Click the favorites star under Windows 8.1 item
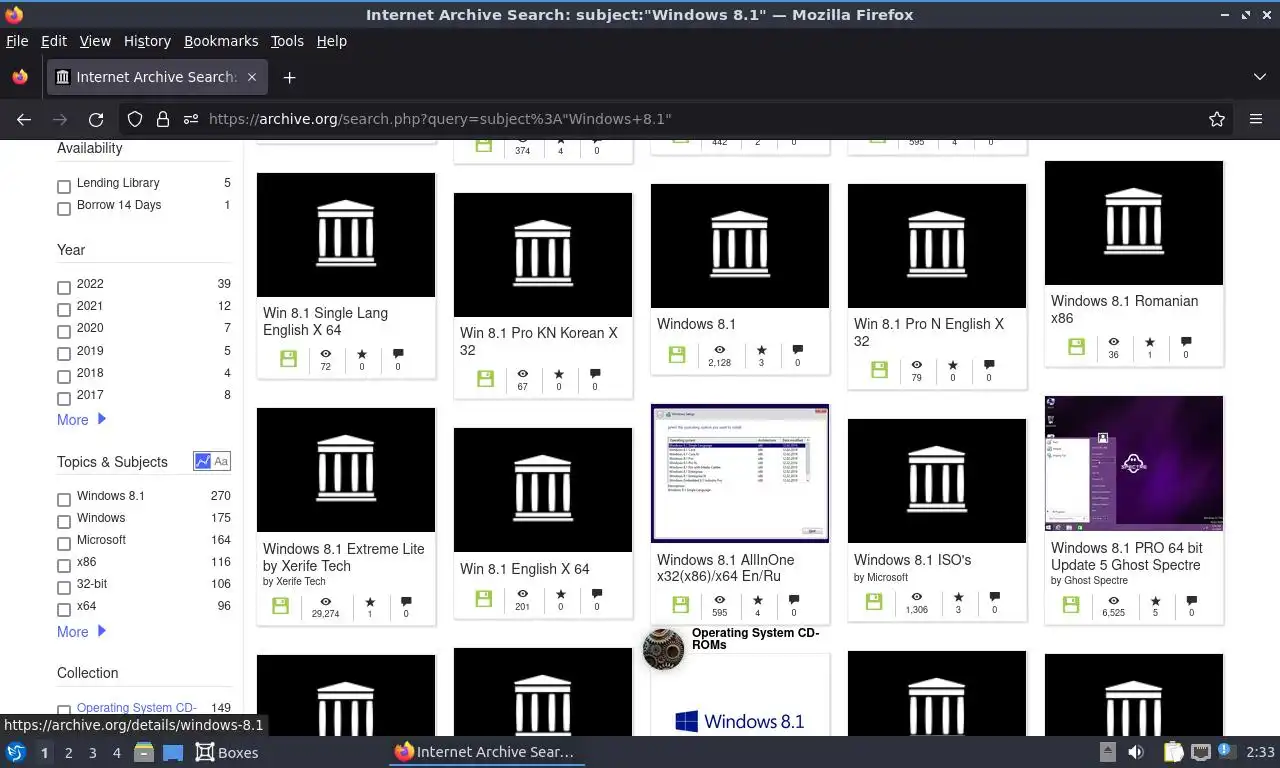The width and height of the screenshot is (1280, 768). click(761, 350)
